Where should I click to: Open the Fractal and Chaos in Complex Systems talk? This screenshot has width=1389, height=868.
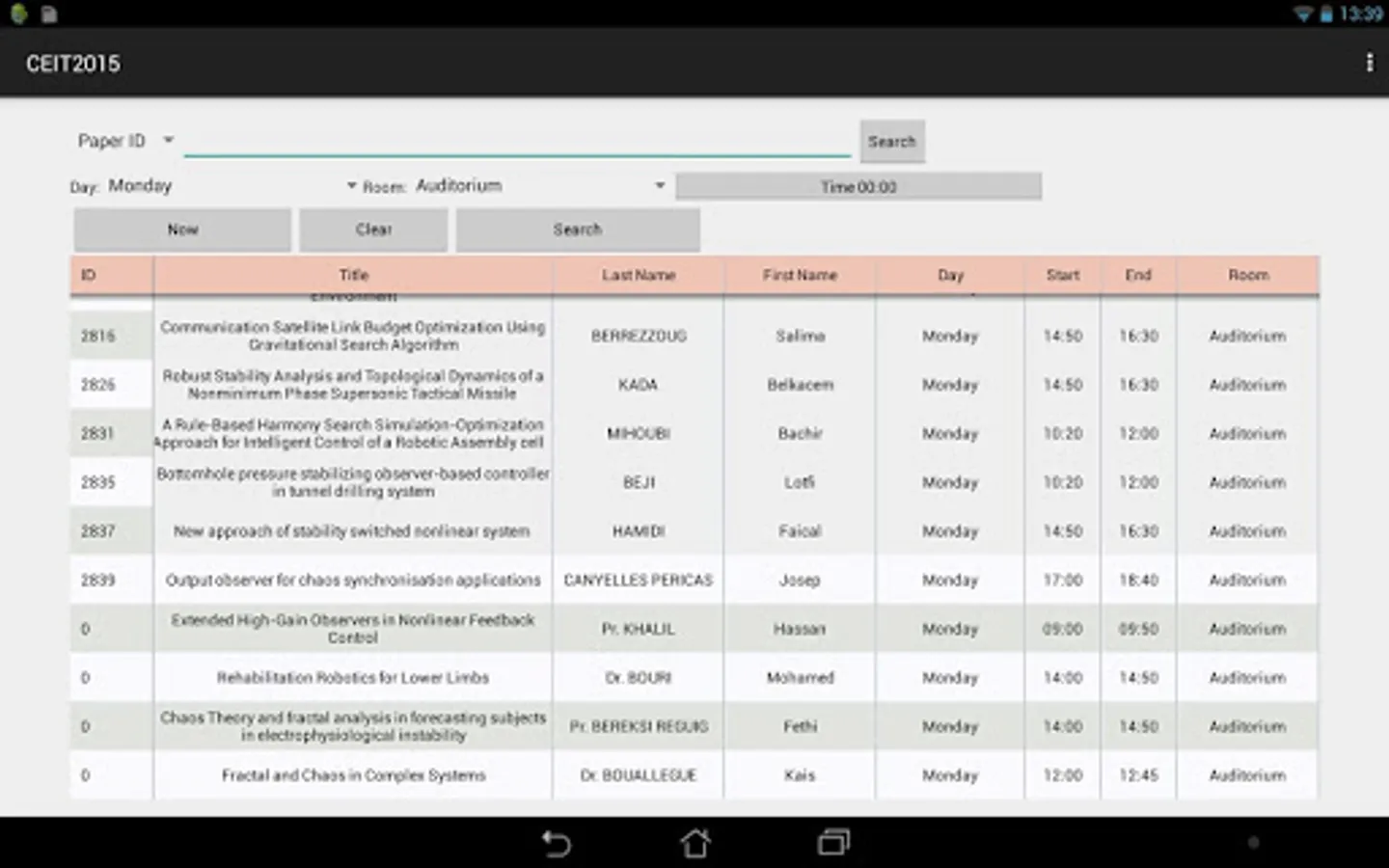[354, 775]
